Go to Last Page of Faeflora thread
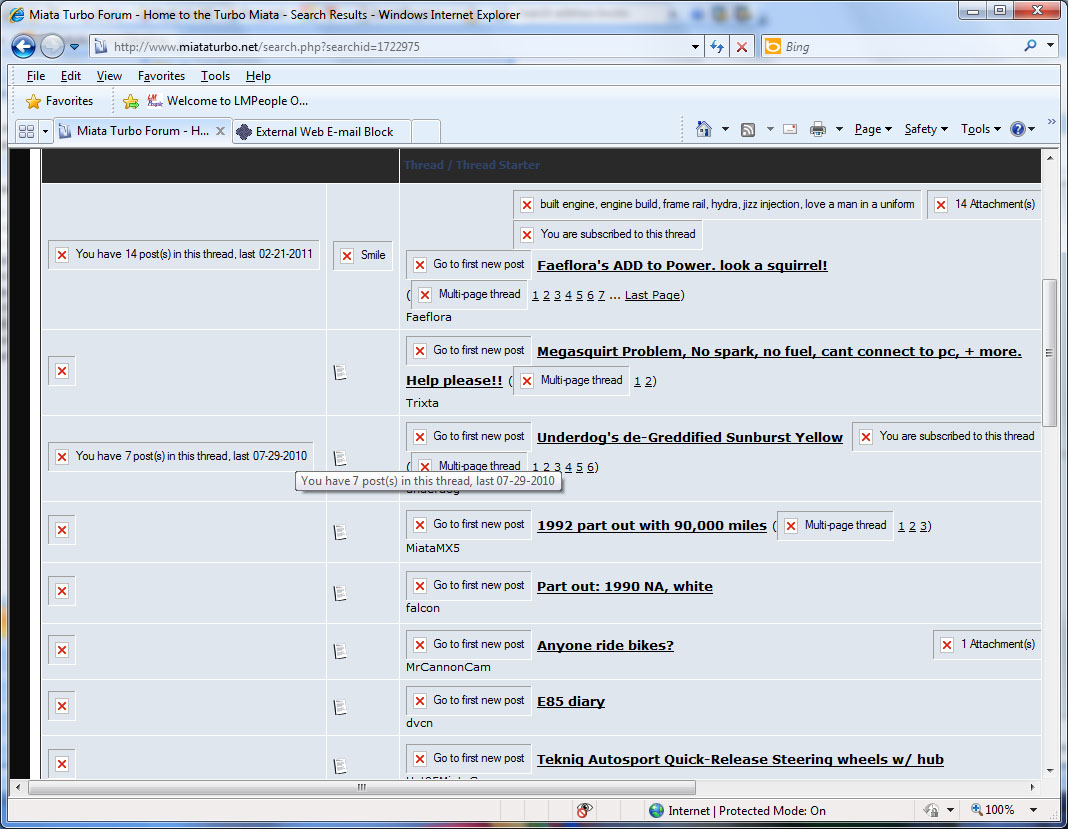Screen dimensions: 1068x829 [652, 295]
